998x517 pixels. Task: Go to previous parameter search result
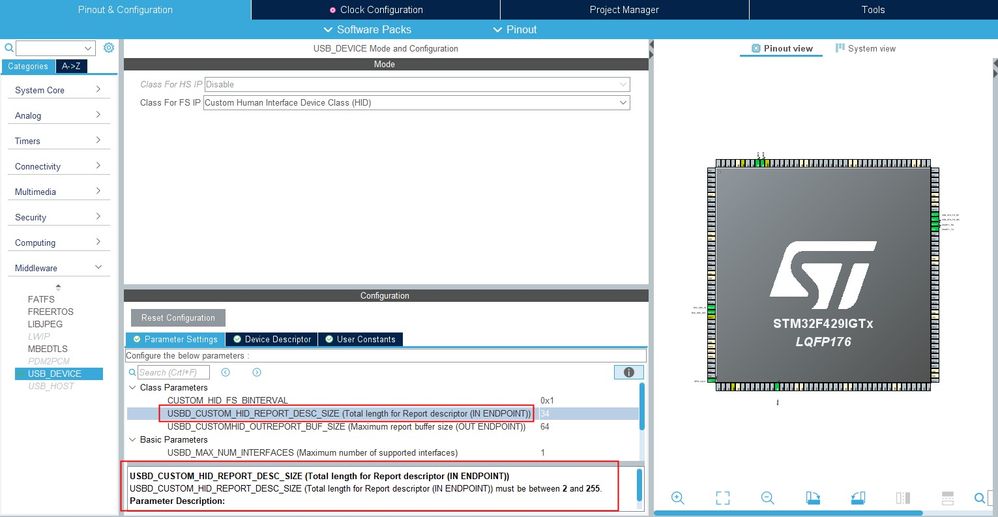225,372
